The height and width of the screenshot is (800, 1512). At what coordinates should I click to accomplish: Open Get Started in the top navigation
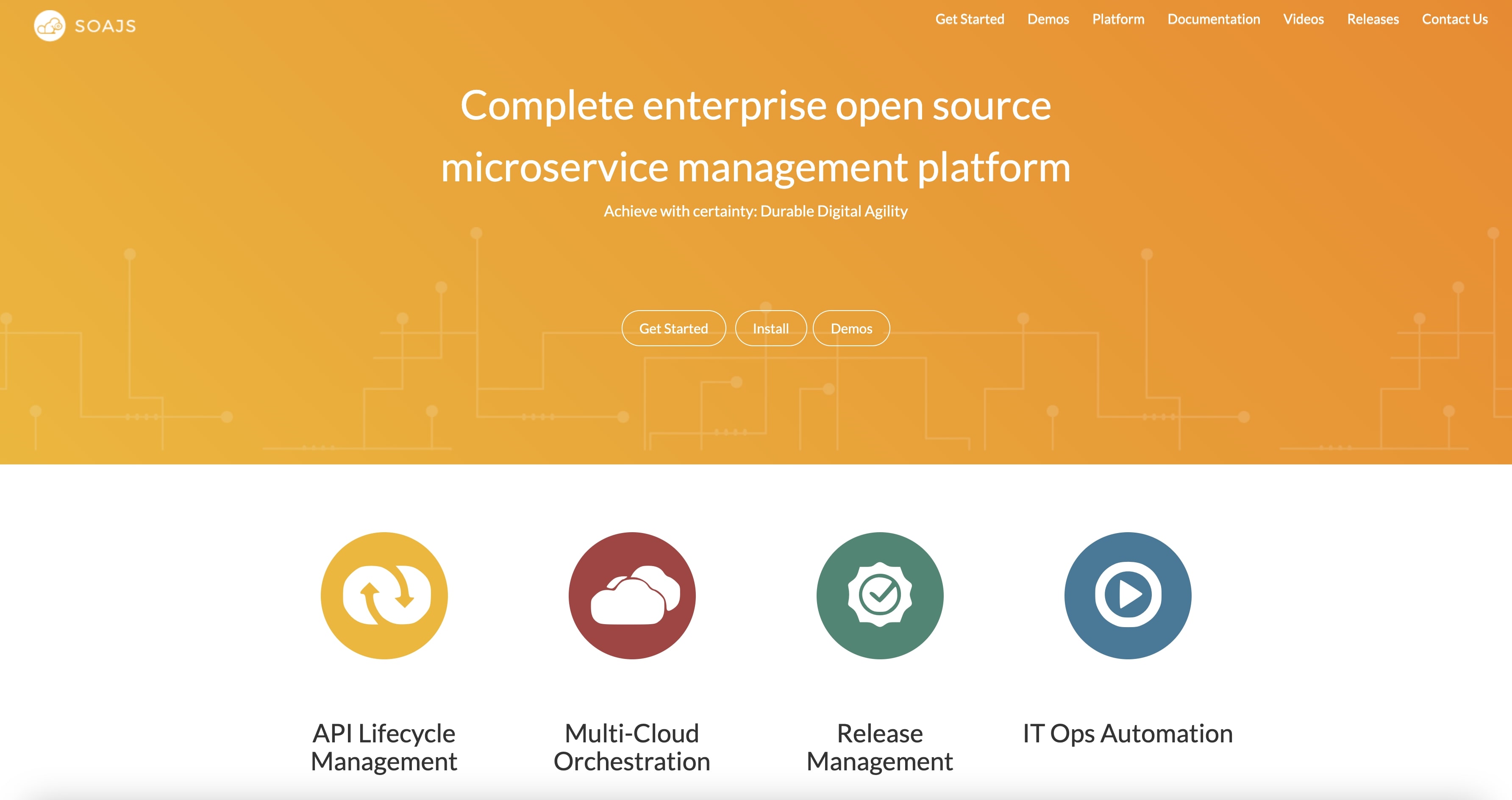pyautogui.click(x=969, y=19)
